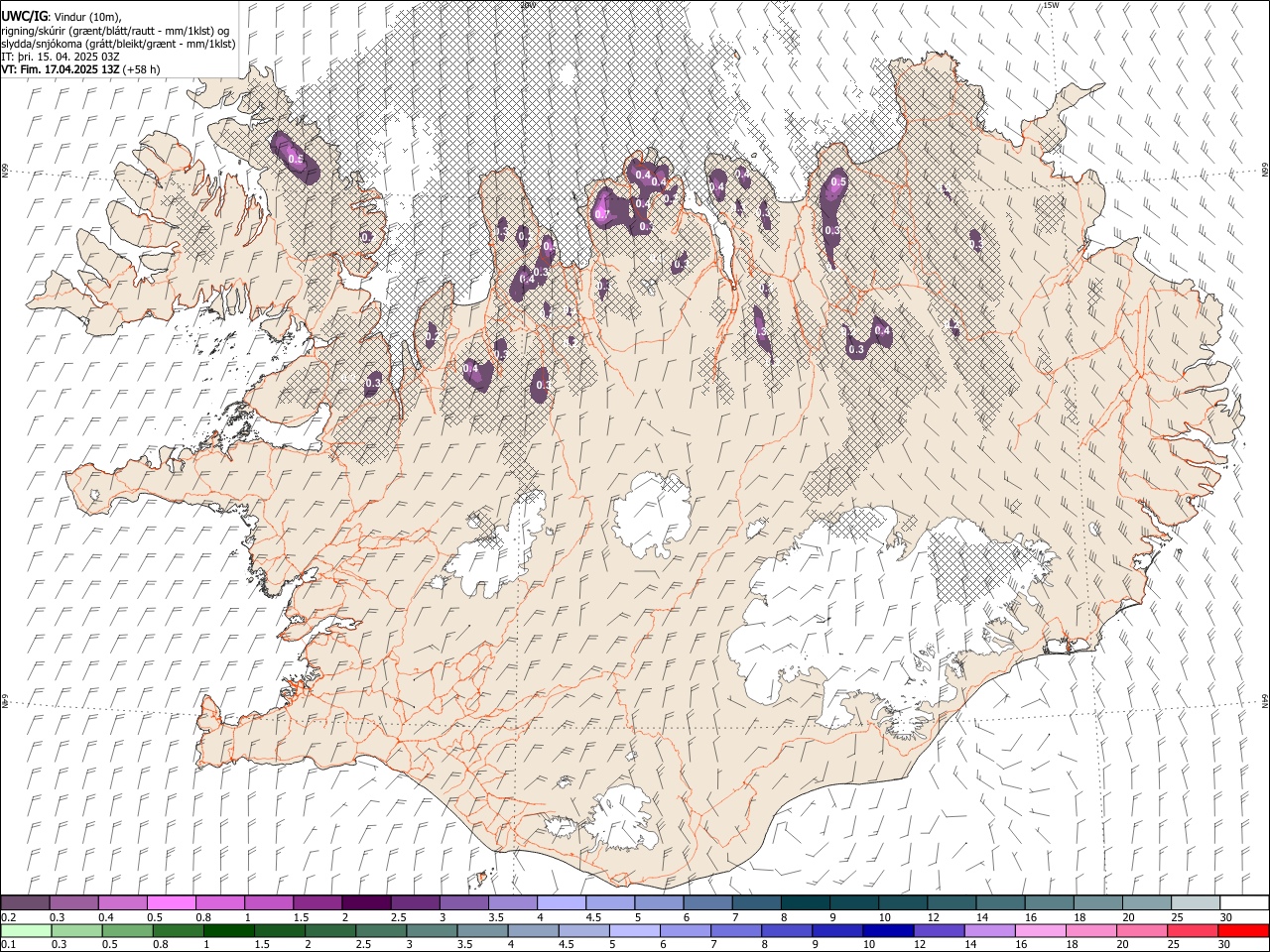Click the crimson swatch between 25 and 30

pos(1193,931)
